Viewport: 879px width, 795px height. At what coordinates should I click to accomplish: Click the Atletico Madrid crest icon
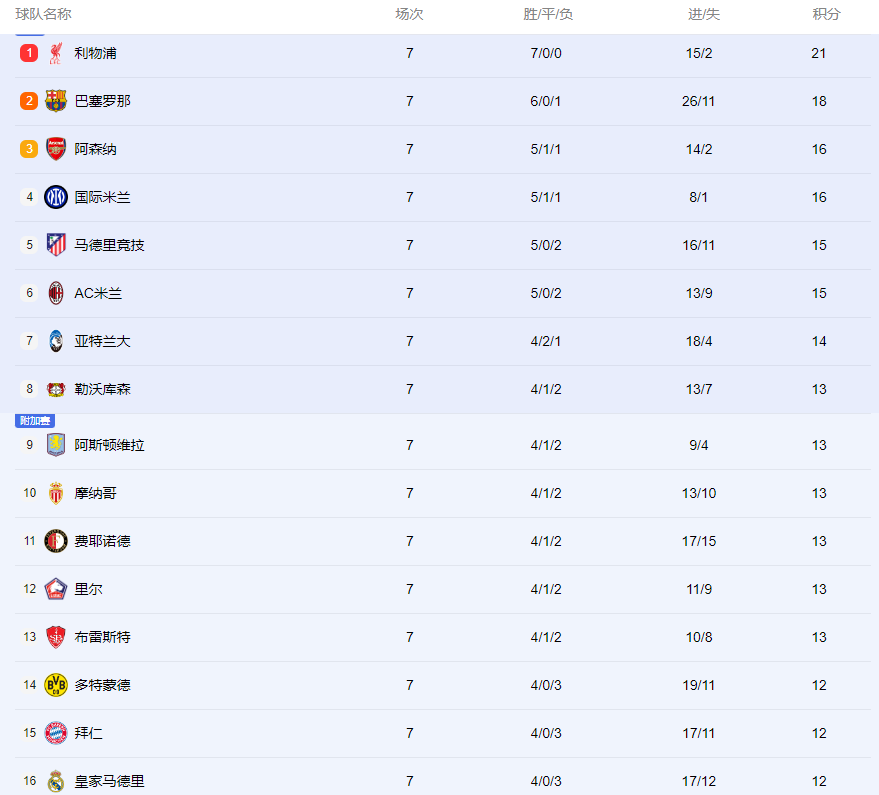[55, 245]
